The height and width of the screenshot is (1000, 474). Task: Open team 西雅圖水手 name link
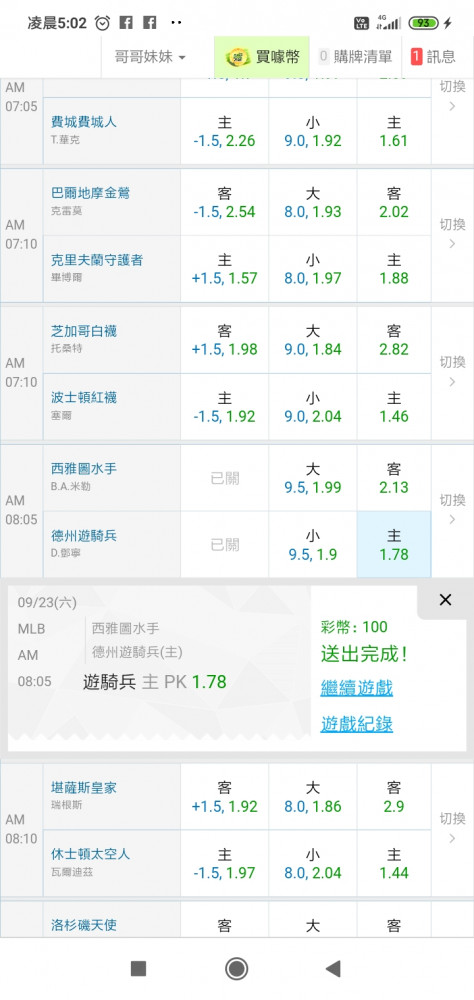[x=84, y=468]
